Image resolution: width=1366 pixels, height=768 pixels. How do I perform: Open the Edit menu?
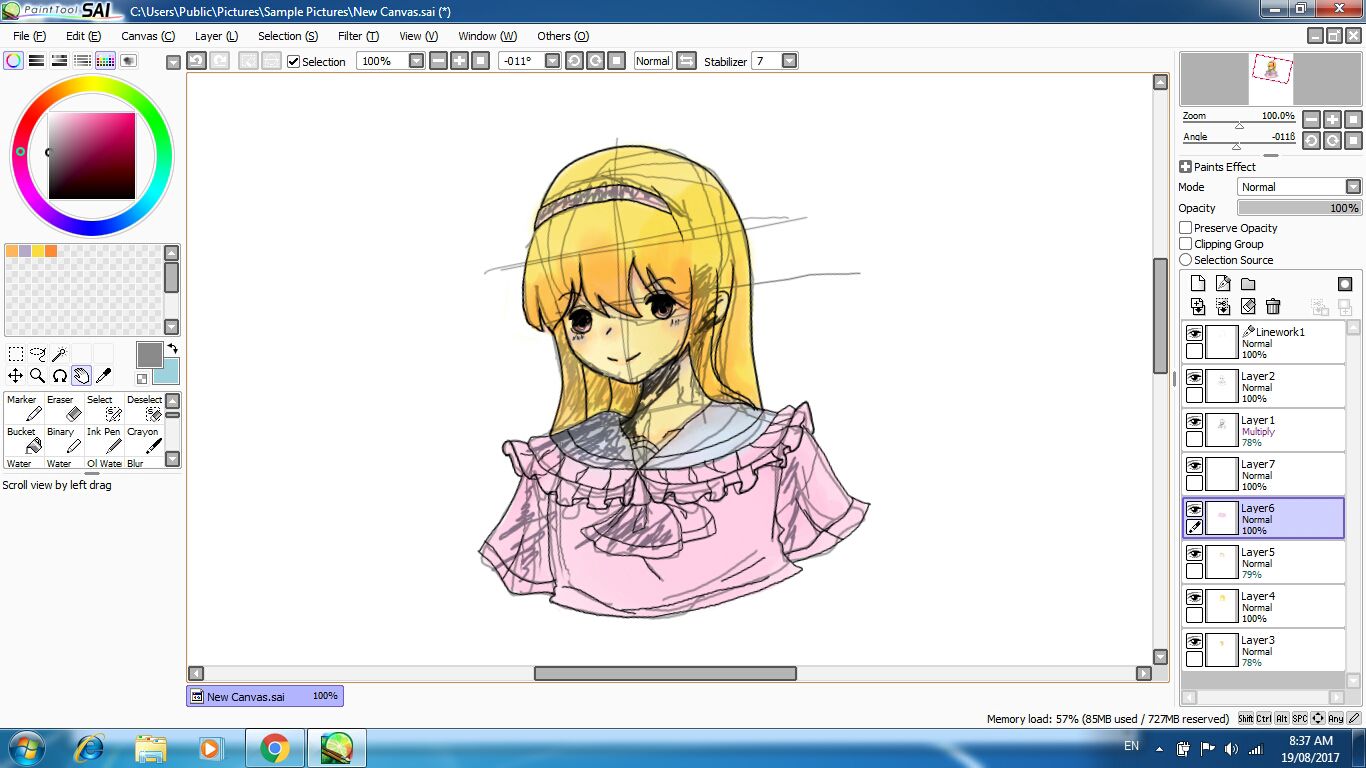83,36
